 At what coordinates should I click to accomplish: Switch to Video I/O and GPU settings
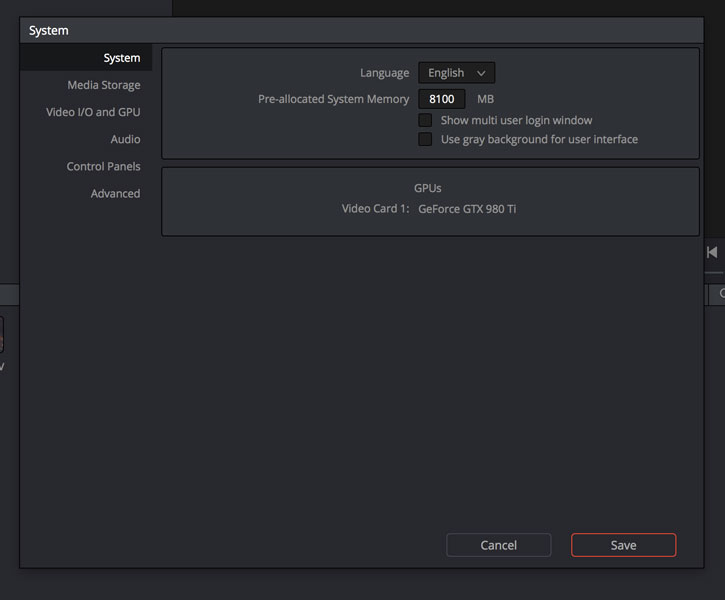point(93,112)
